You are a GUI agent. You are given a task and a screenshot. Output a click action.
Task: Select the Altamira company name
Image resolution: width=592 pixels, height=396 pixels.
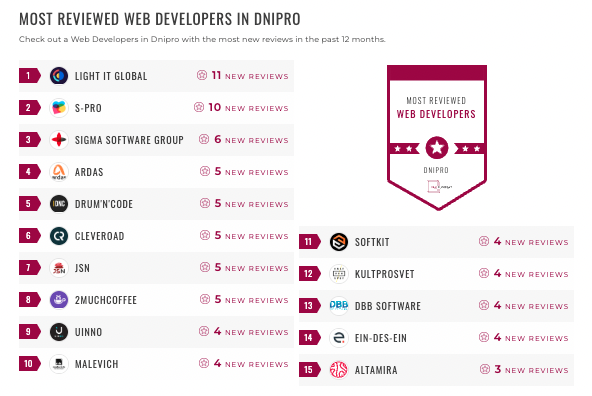coord(376,370)
